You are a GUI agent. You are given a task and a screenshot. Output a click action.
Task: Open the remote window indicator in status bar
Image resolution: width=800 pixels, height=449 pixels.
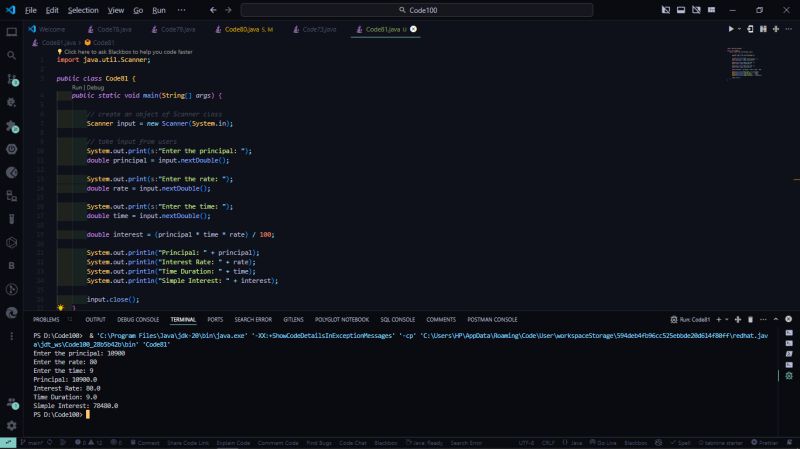click(x=8, y=442)
